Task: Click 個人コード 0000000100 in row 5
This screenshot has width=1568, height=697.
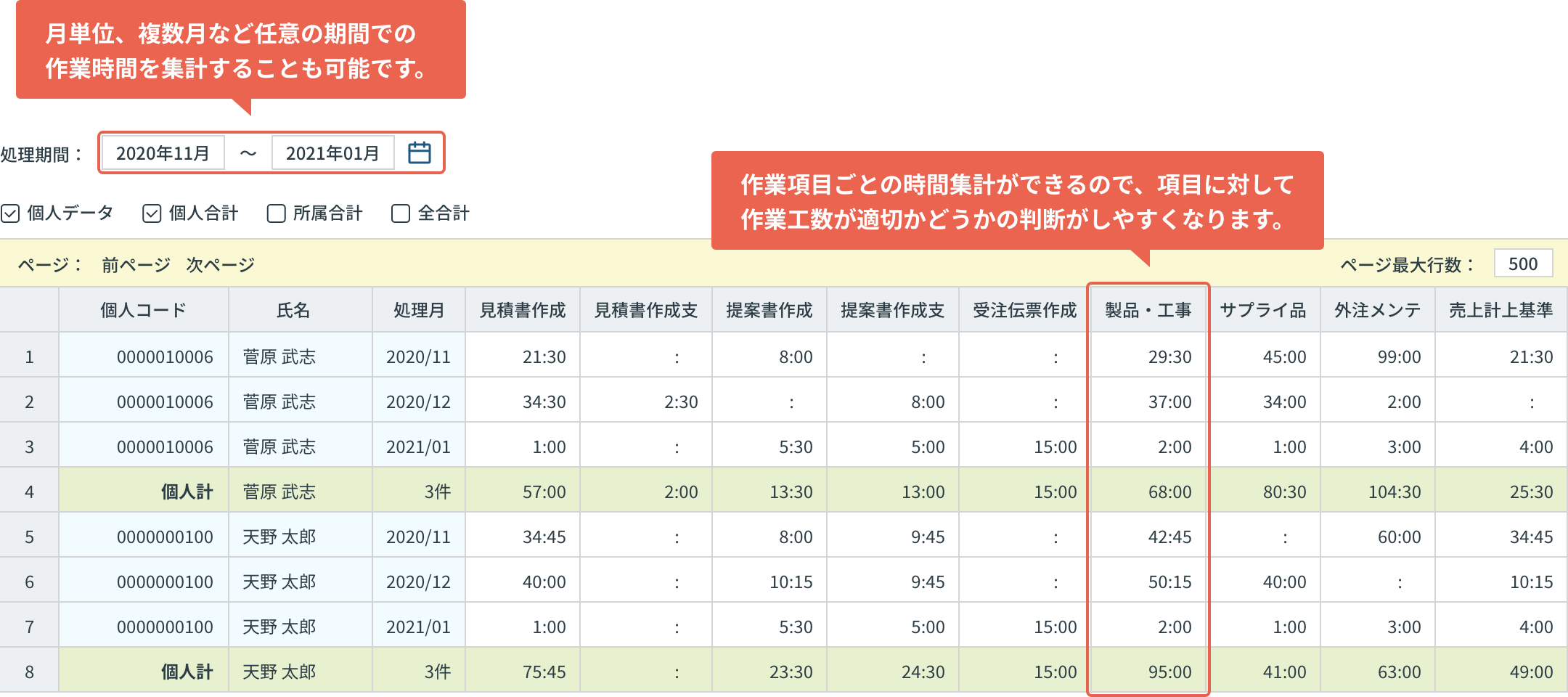Action: pyautogui.click(x=165, y=537)
